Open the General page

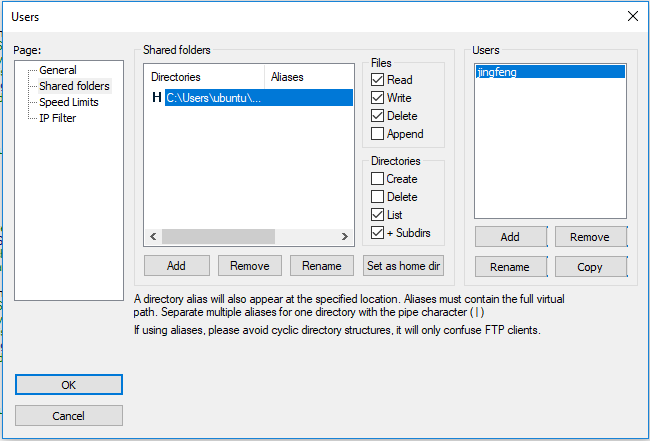[x=58, y=70]
